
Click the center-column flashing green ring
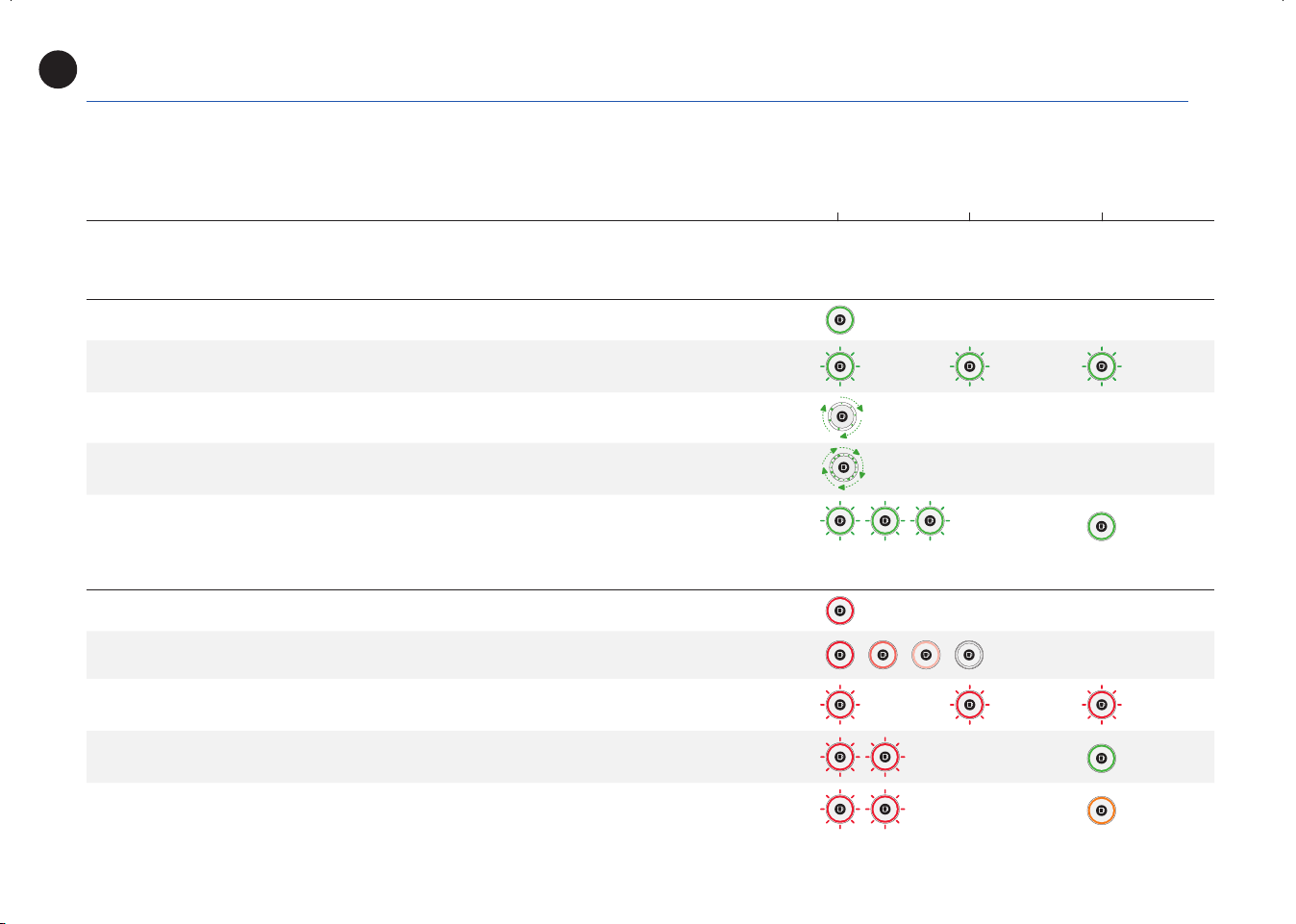click(x=969, y=366)
